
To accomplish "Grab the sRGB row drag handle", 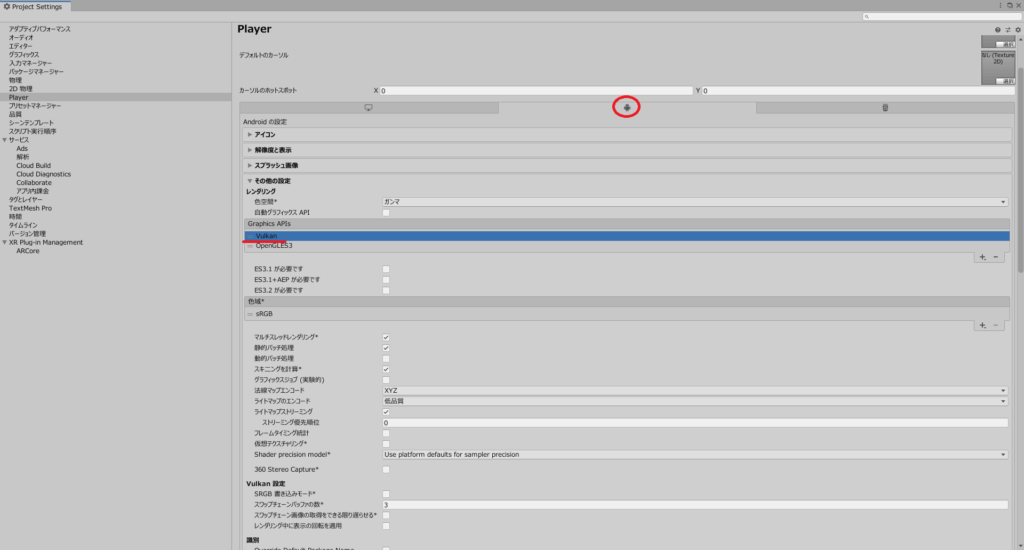I will (x=250, y=314).
